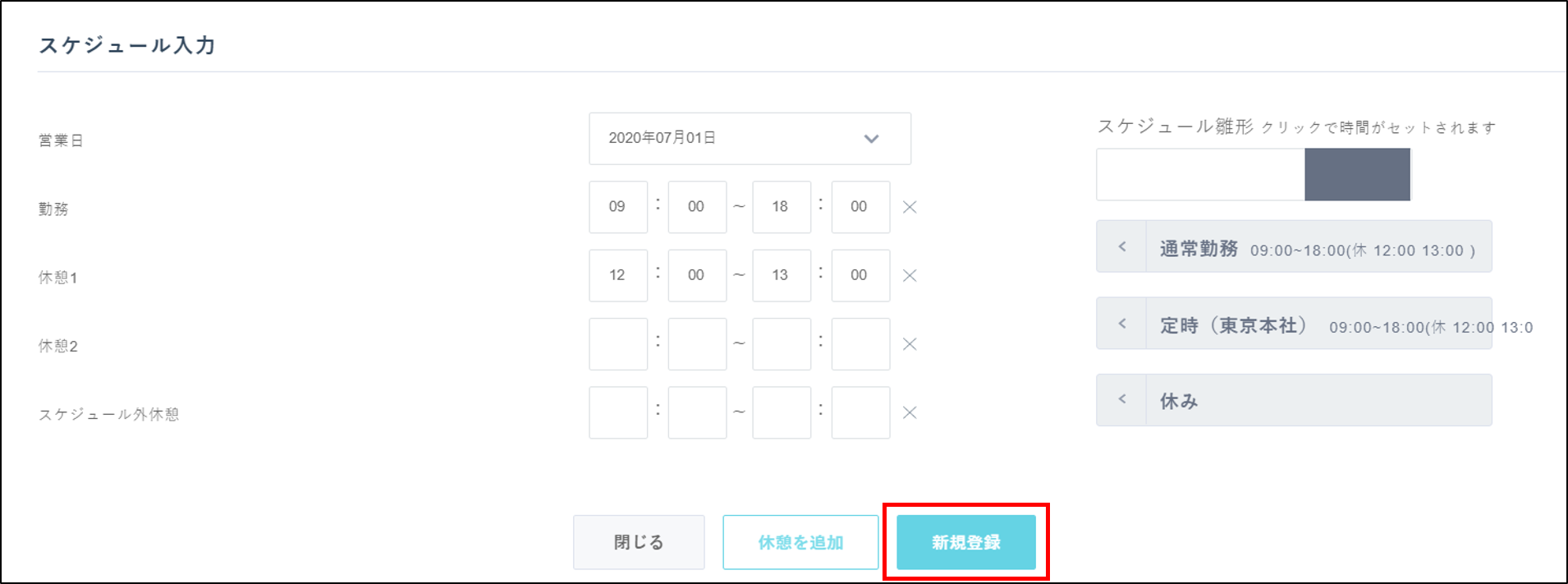The image size is (1568, 584).
Task: Click the arrow icon beside 定時（東京本社） template
Action: [1121, 324]
